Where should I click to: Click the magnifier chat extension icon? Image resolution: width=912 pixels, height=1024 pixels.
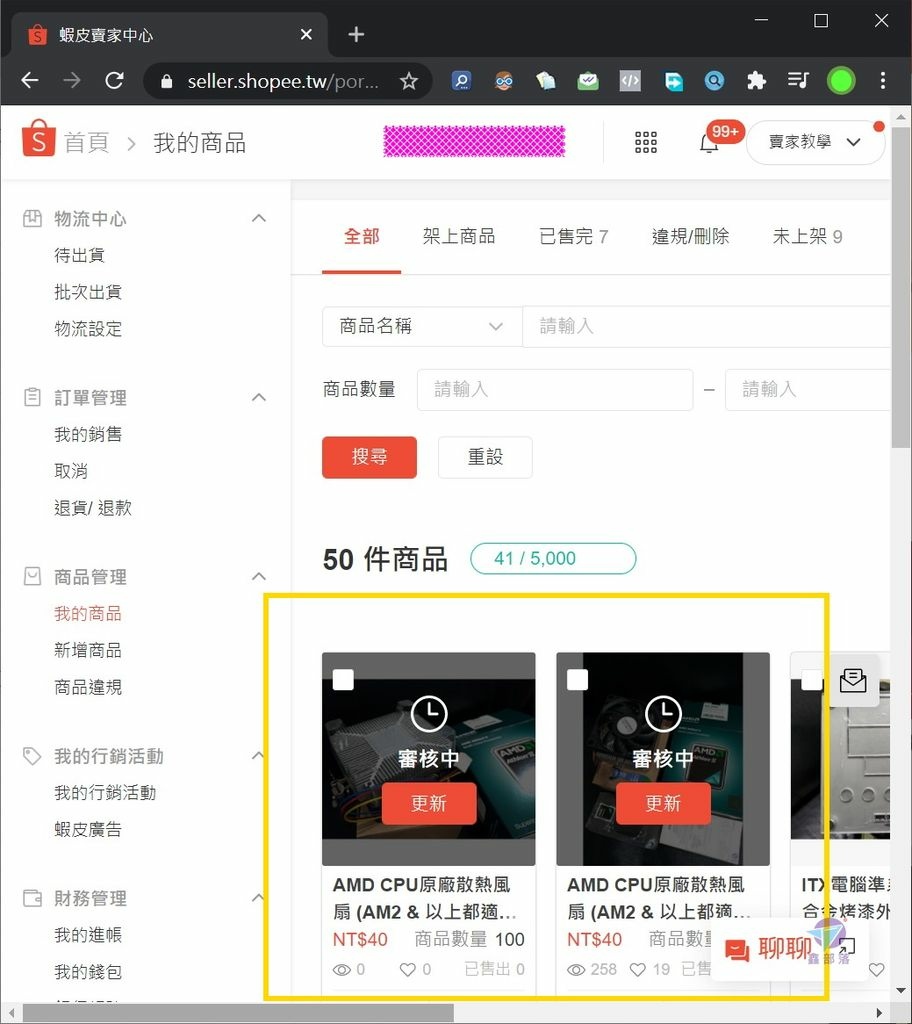click(x=462, y=81)
